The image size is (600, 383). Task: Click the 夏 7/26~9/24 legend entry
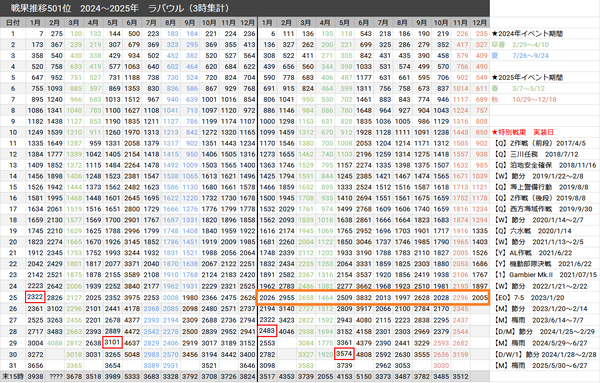coord(520,56)
